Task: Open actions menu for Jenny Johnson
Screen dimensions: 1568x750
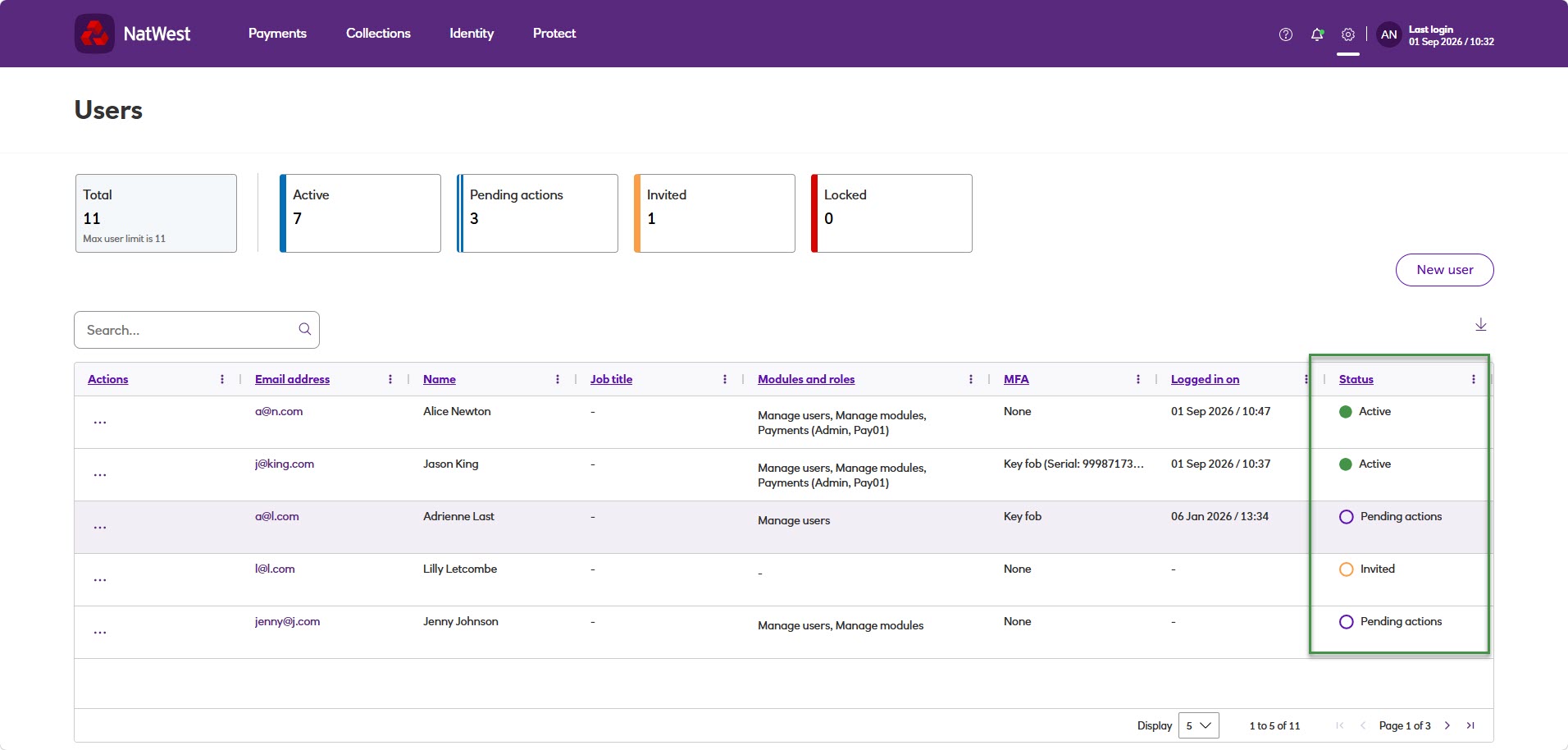Action: pyautogui.click(x=100, y=633)
